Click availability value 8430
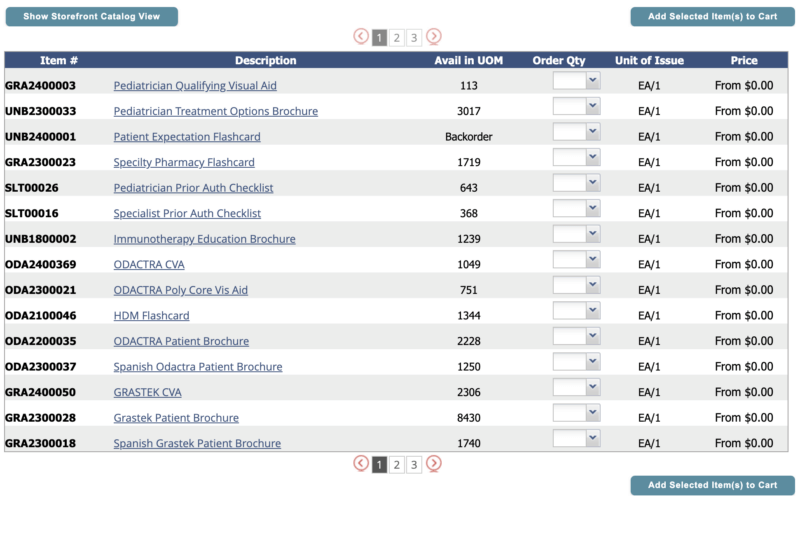Screen dimensions: 800x535 tap(468, 417)
